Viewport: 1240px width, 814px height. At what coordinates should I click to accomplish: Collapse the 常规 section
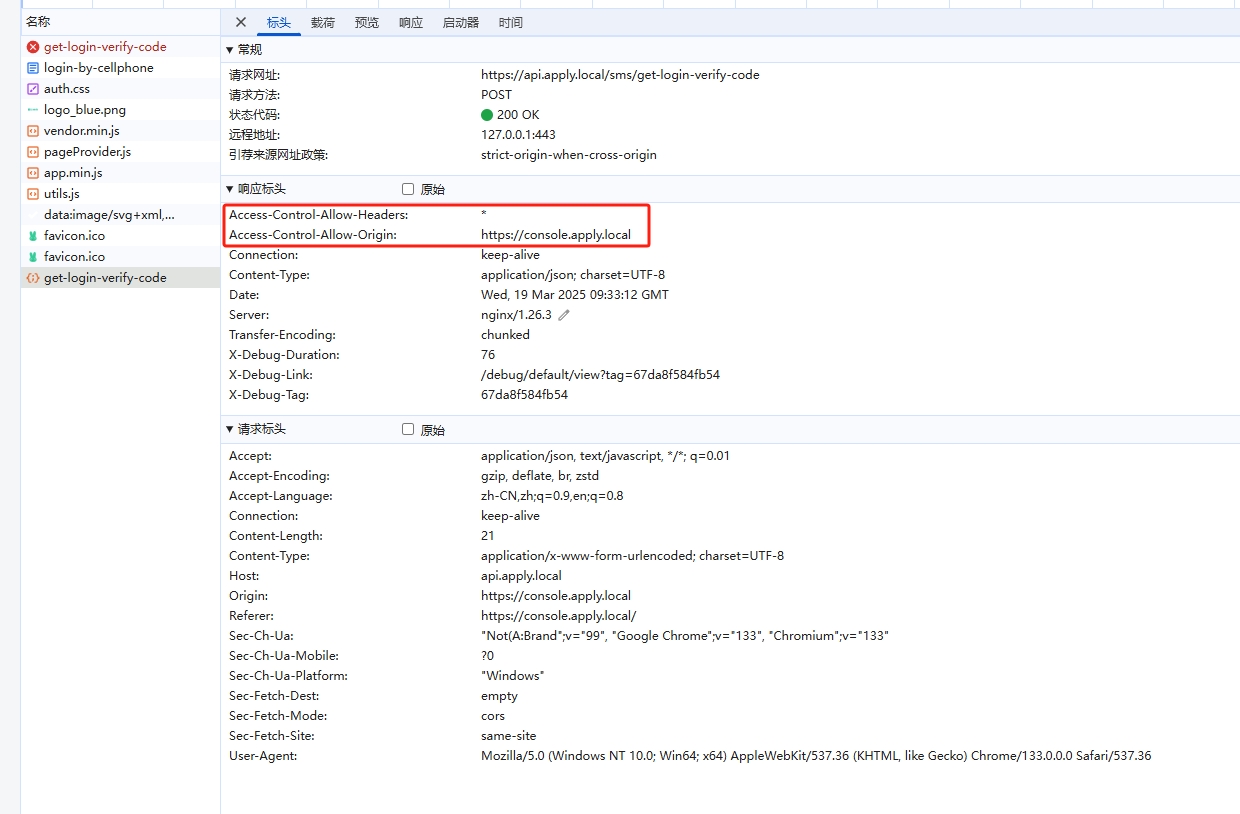point(230,50)
